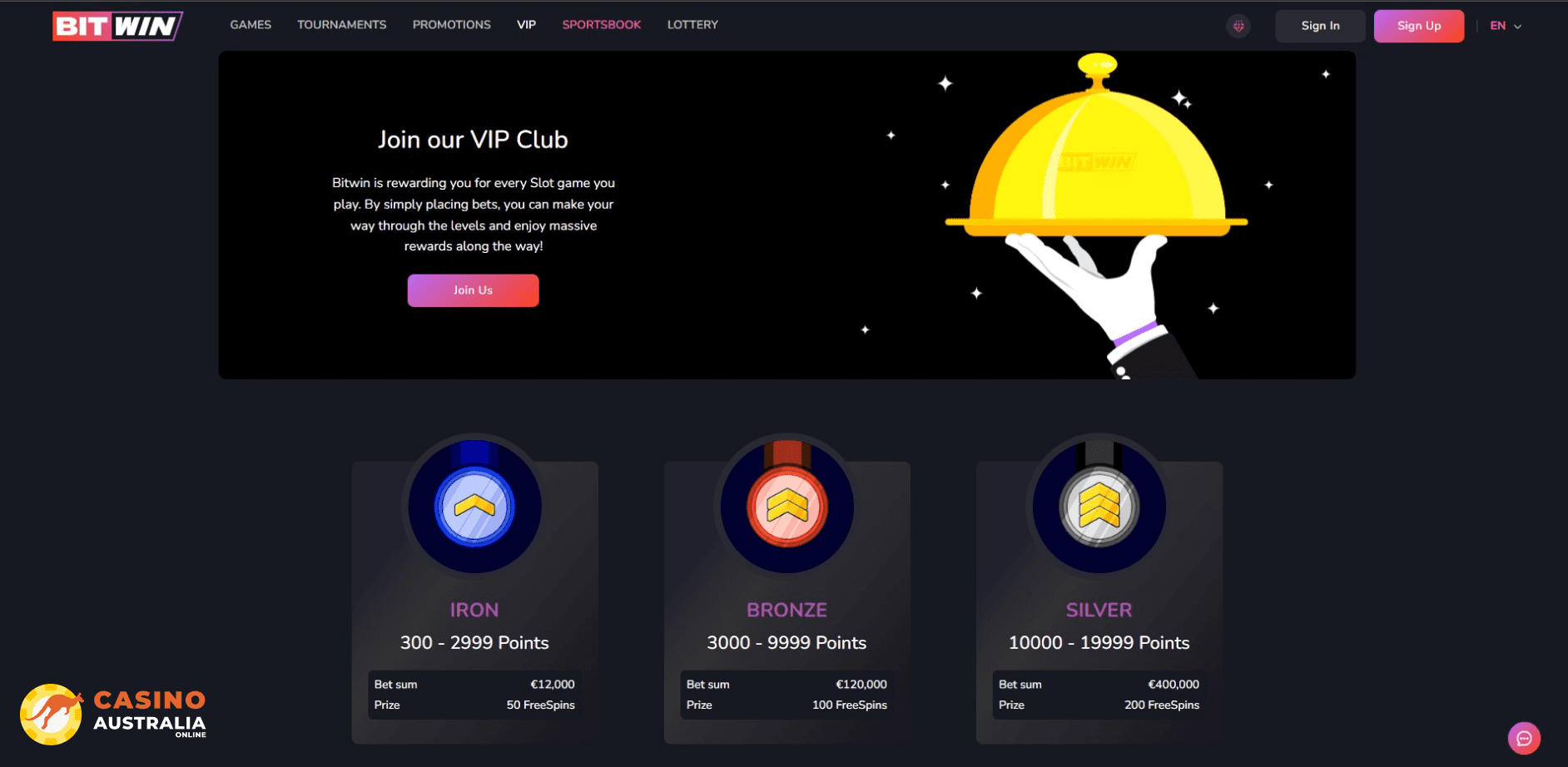Open the Games menu
Image resolution: width=1568 pixels, height=767 pixels.
pyautogui.click(x=251, y=25)
